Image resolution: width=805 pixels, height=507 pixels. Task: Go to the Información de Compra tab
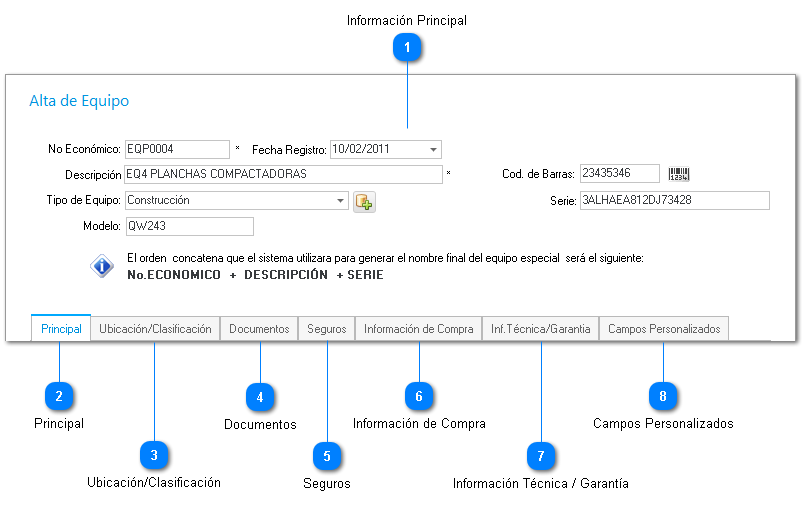tap(418, 329)
